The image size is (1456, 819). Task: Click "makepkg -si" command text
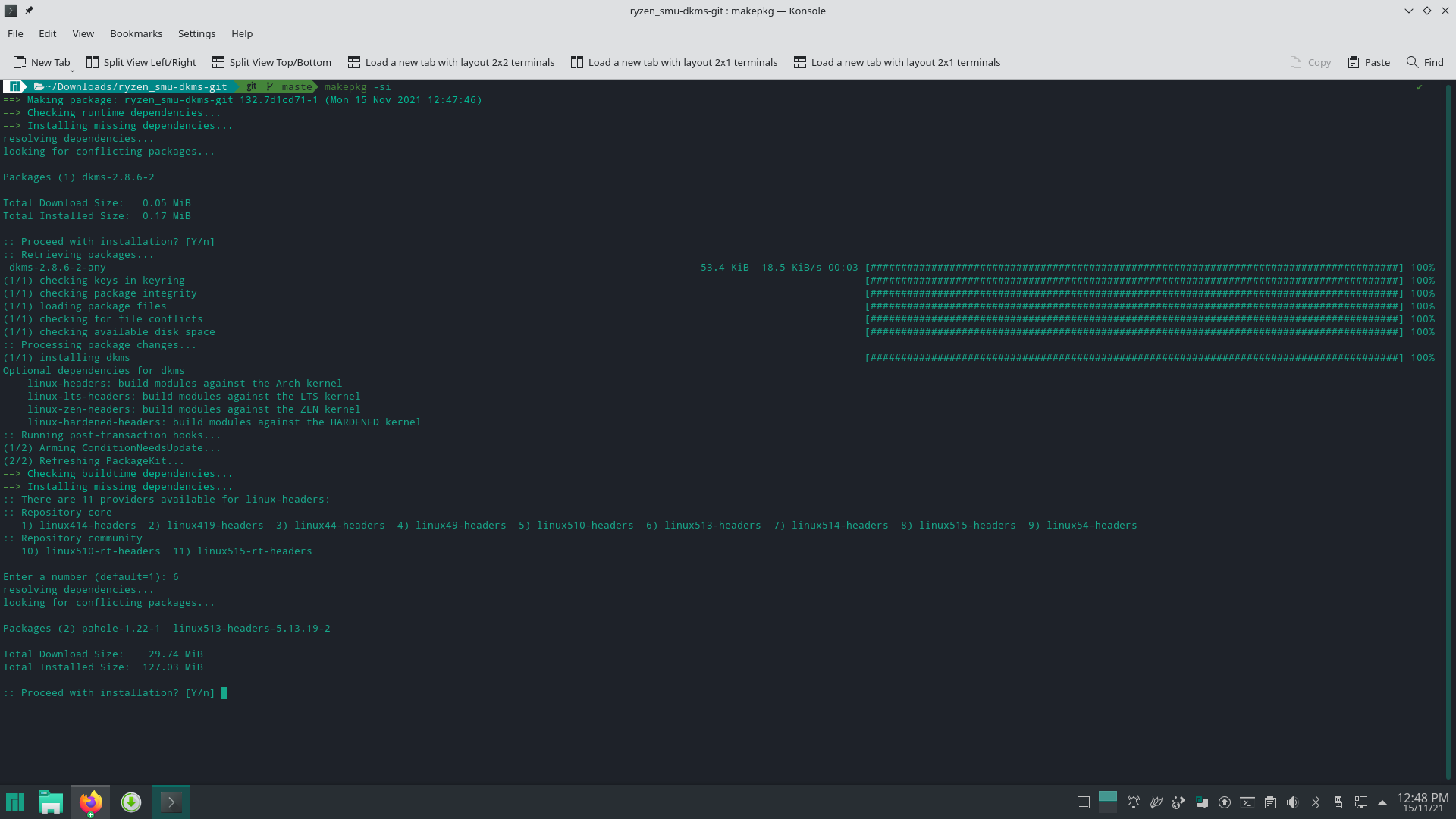pyautogui.click(x=358, y=86)
